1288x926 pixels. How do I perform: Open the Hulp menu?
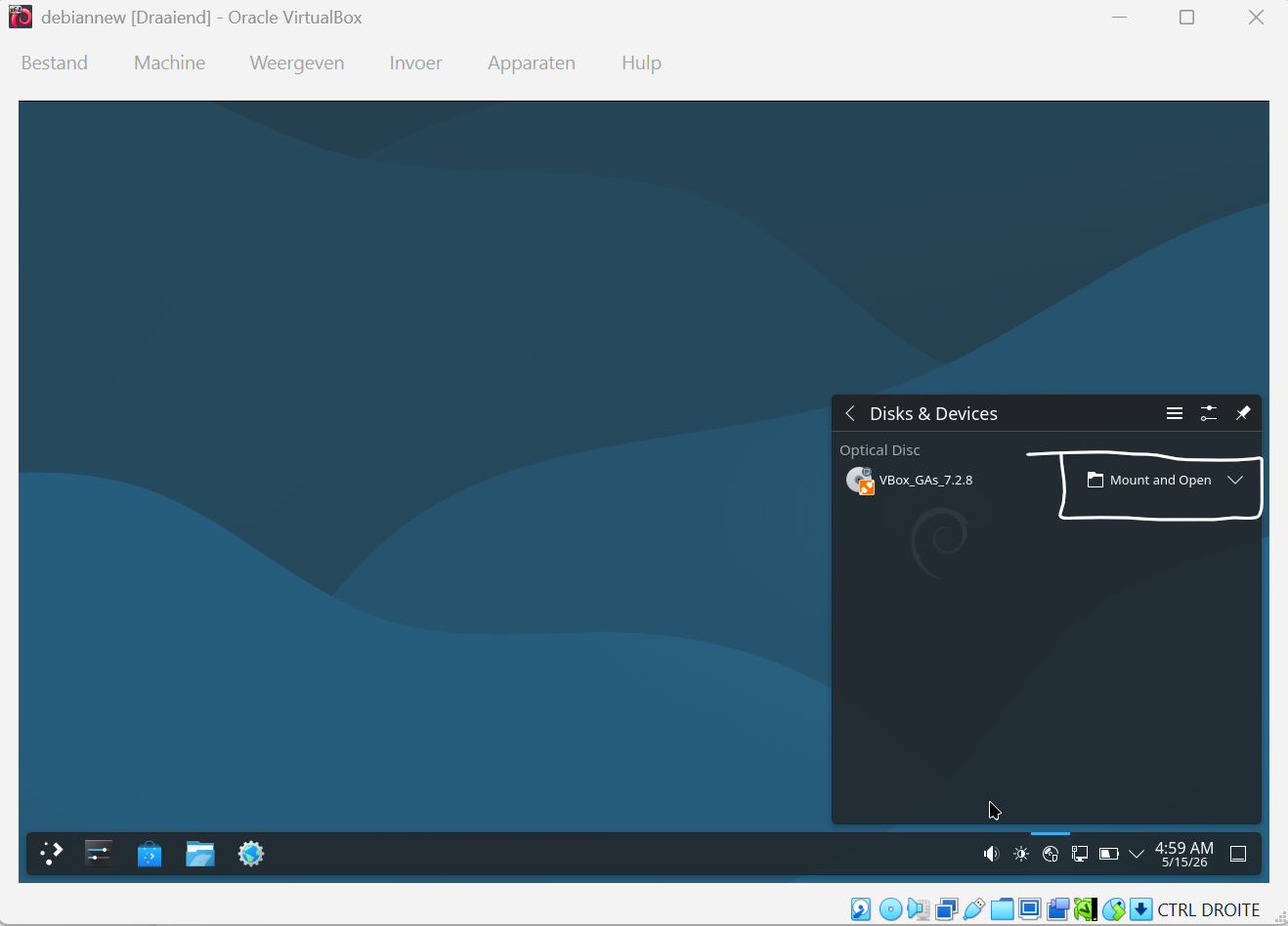[x=641, y=63]
